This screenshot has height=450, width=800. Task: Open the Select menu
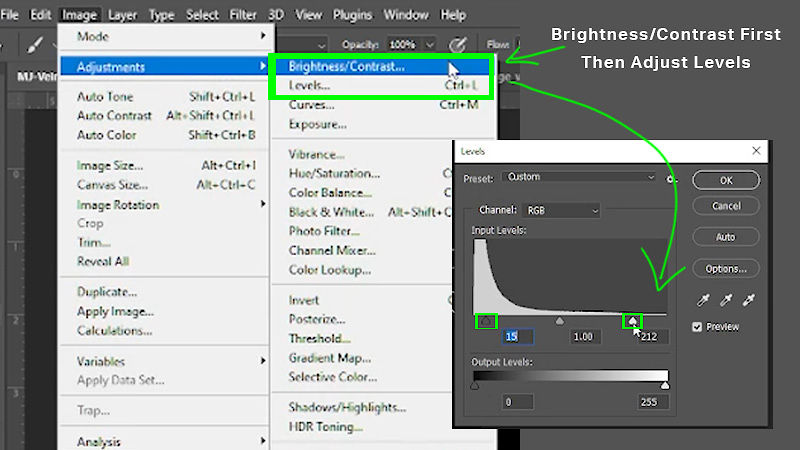click(202, 15)
